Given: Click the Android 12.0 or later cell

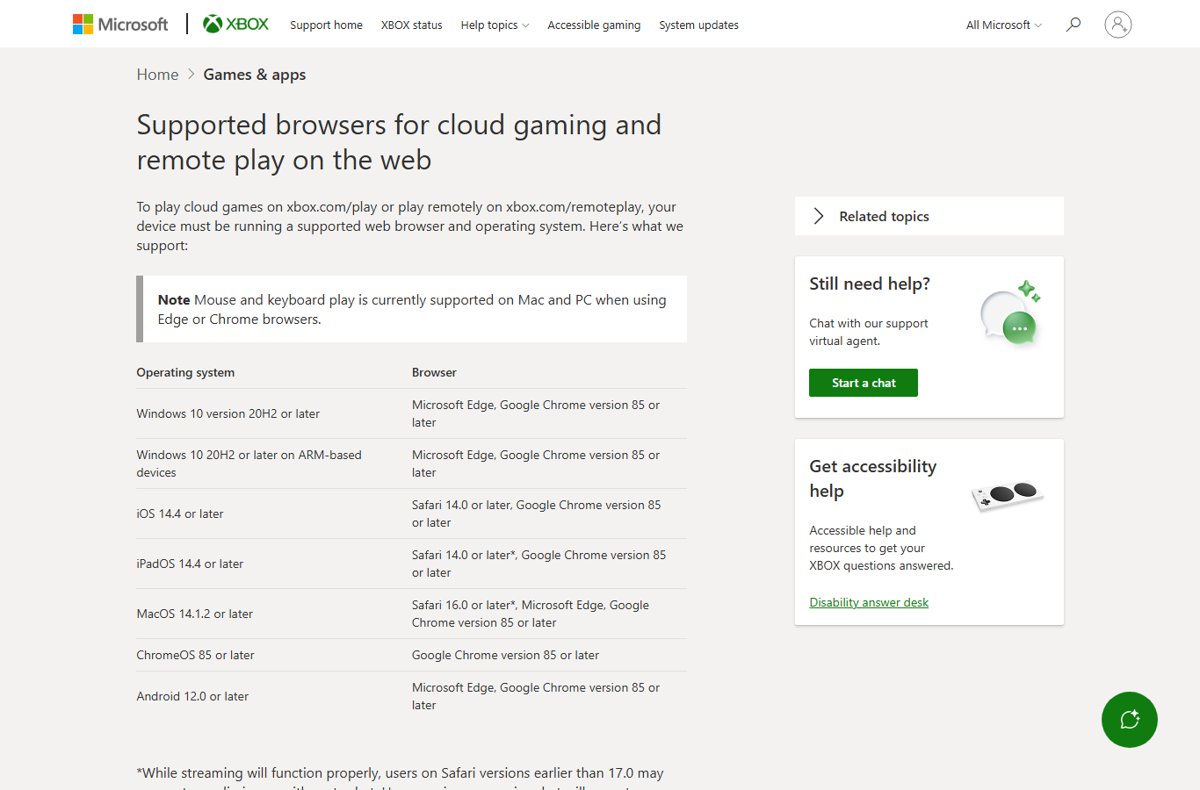Looking at the screenshot, I should 193,696.
